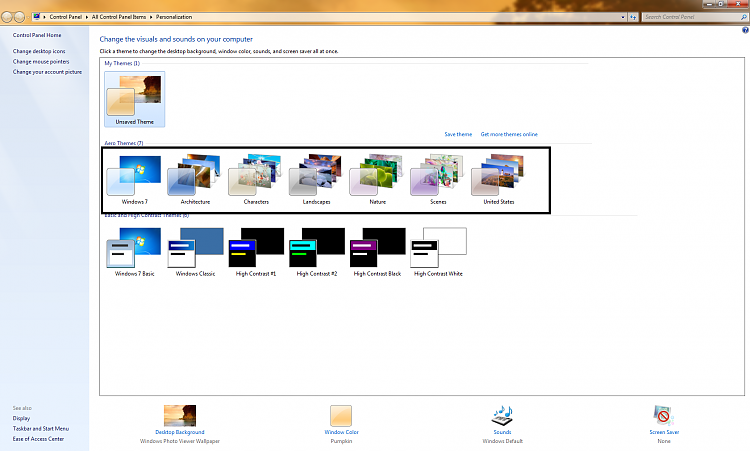Image resolution: width=750 pixels, height=451 pixels.
Task: Choose the High Contrast Black theme
Action: click(377, 252)
